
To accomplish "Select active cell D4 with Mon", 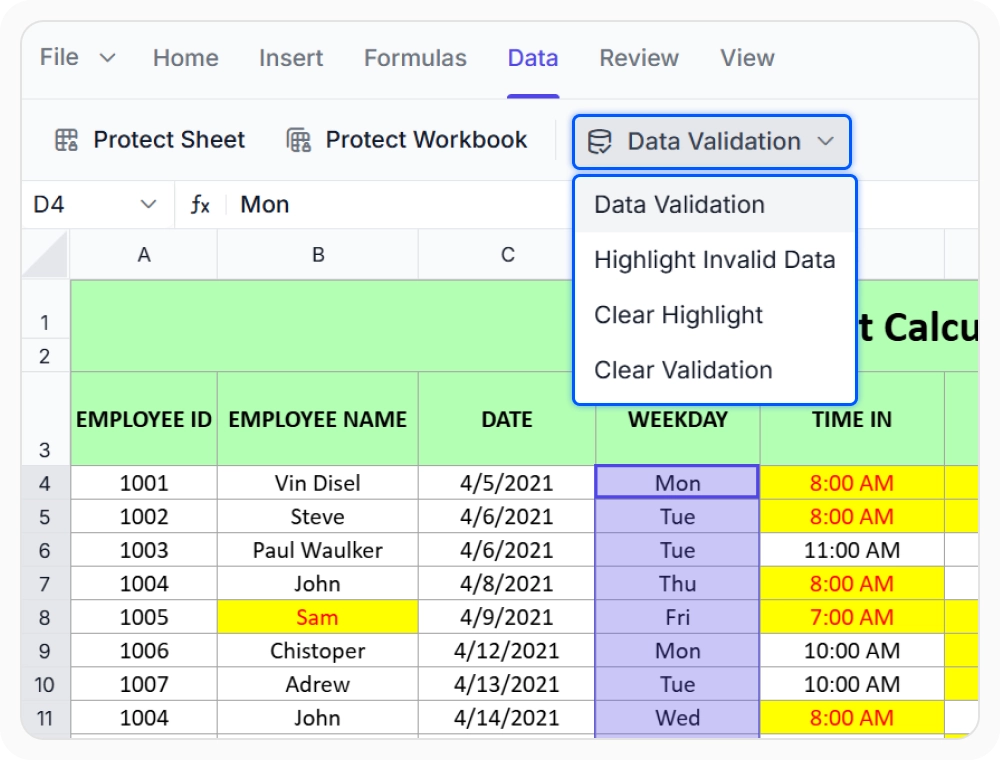I will pos(677,483).
